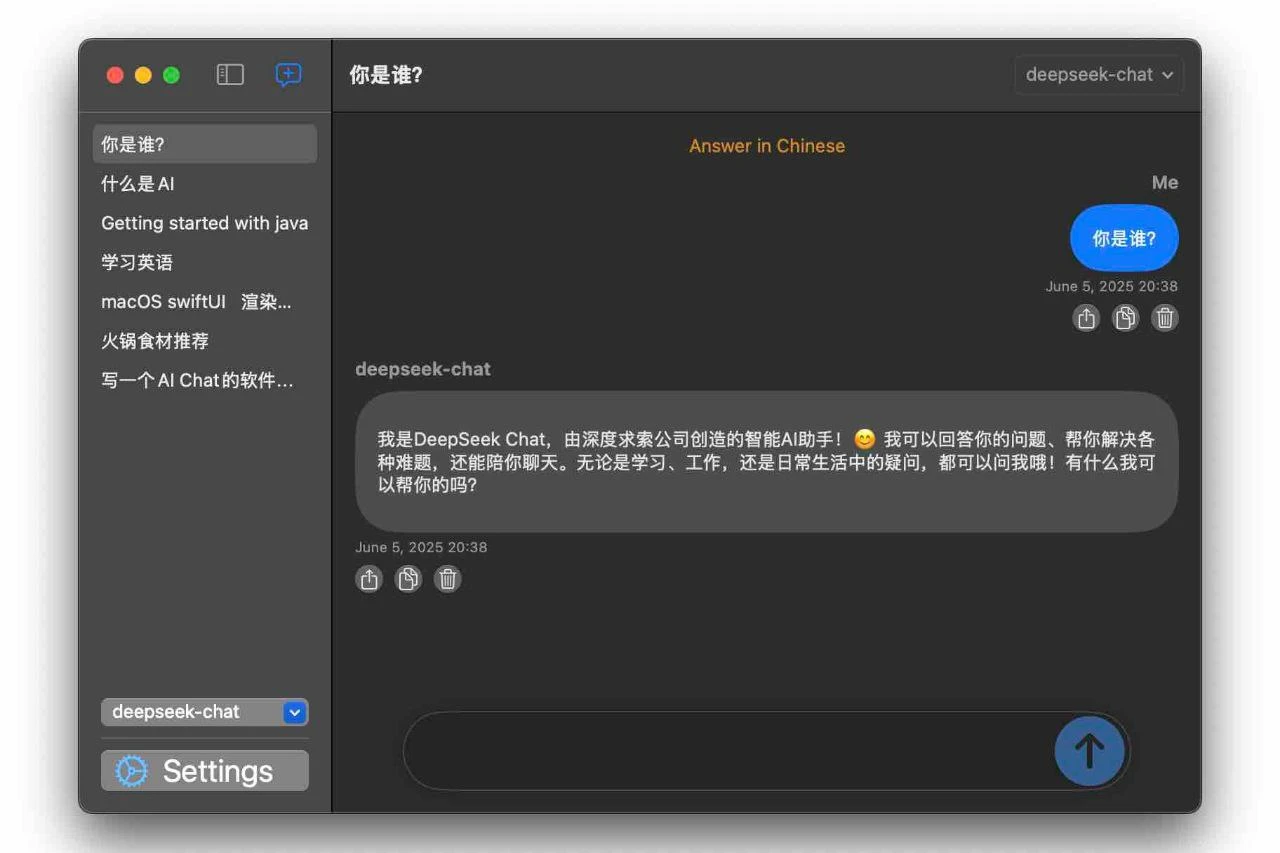Copy the user message '你是谁?'
Screen dimensions: 1280x853
coord(1125,318)
